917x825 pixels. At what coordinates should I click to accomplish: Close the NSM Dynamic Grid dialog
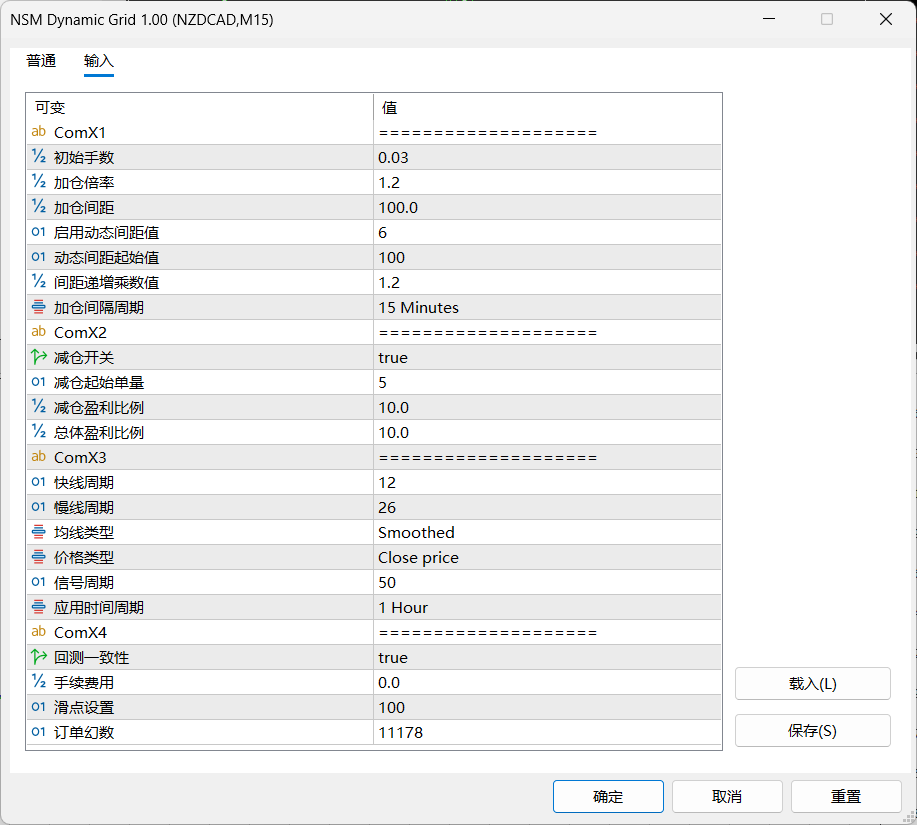[x=885, y=19]
